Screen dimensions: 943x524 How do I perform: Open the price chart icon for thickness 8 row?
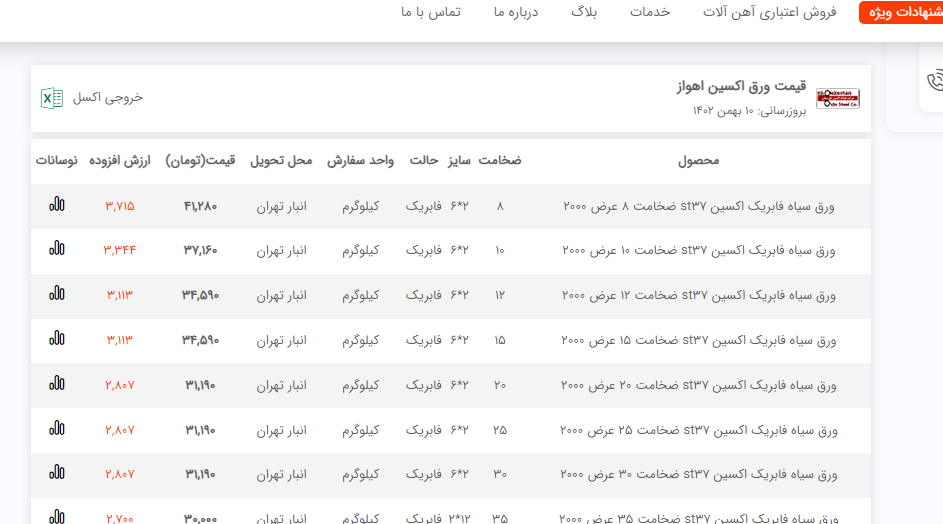[x=57, y=204]
